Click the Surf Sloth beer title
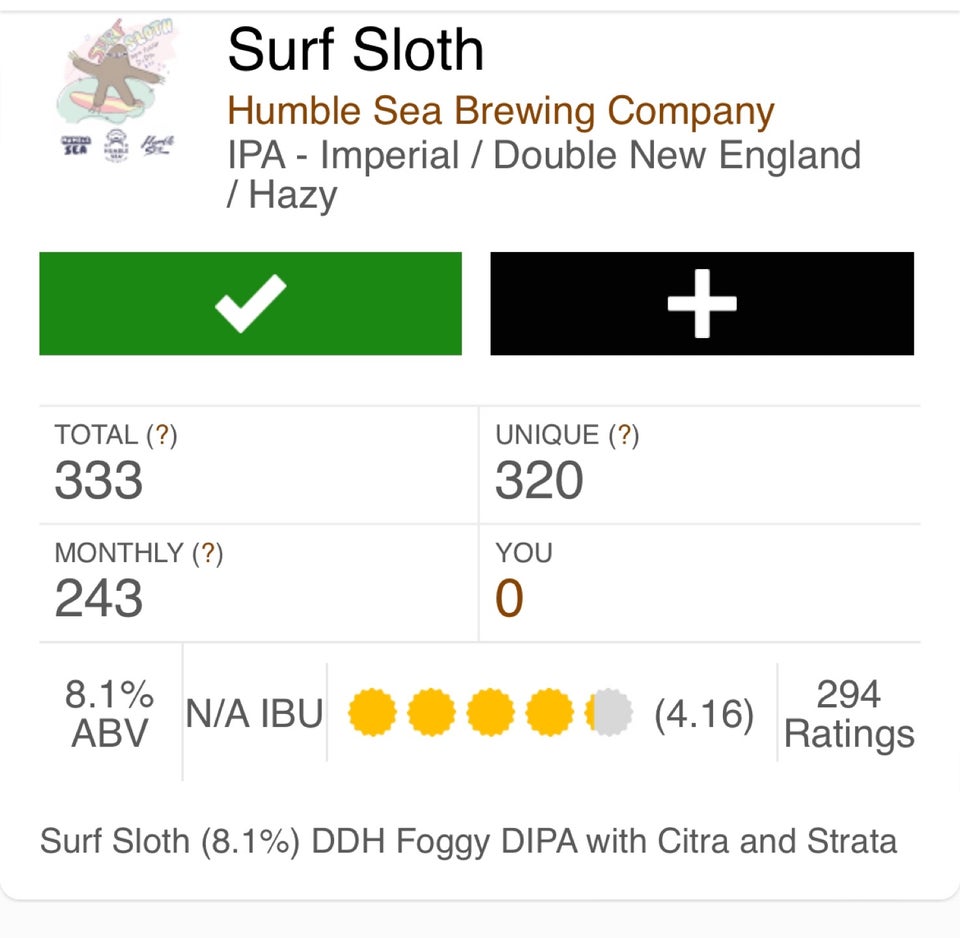Screen dimensions: 960x938 356,50
